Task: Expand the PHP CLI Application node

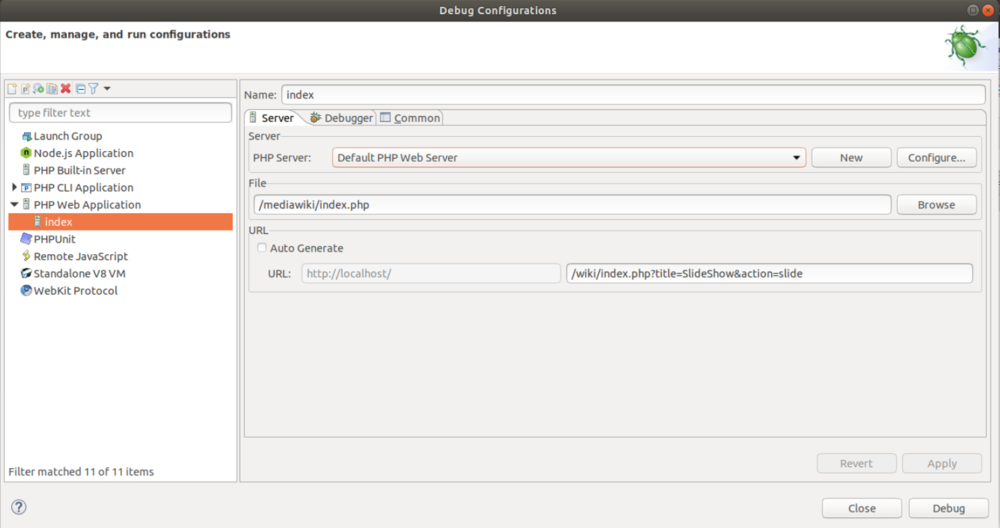Action: (x=14, y=187)
